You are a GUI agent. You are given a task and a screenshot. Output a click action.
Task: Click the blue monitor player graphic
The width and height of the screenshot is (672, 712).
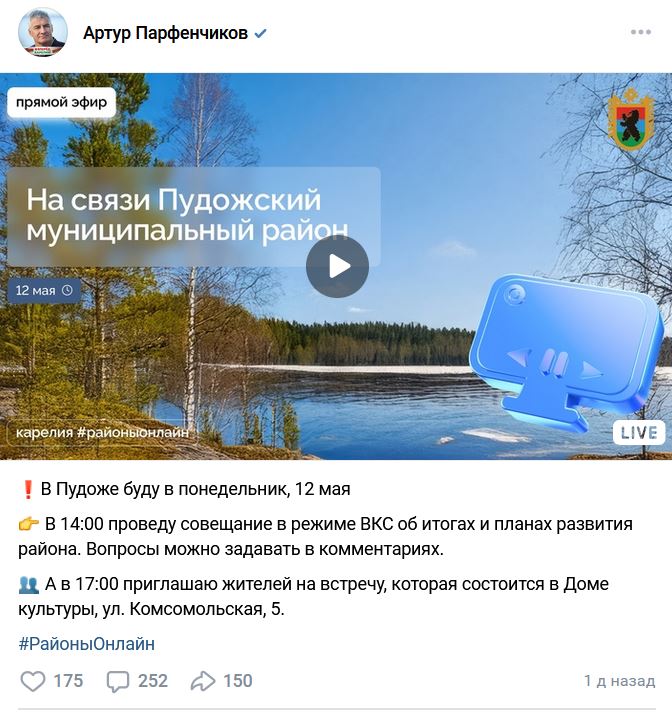point(564,350)
